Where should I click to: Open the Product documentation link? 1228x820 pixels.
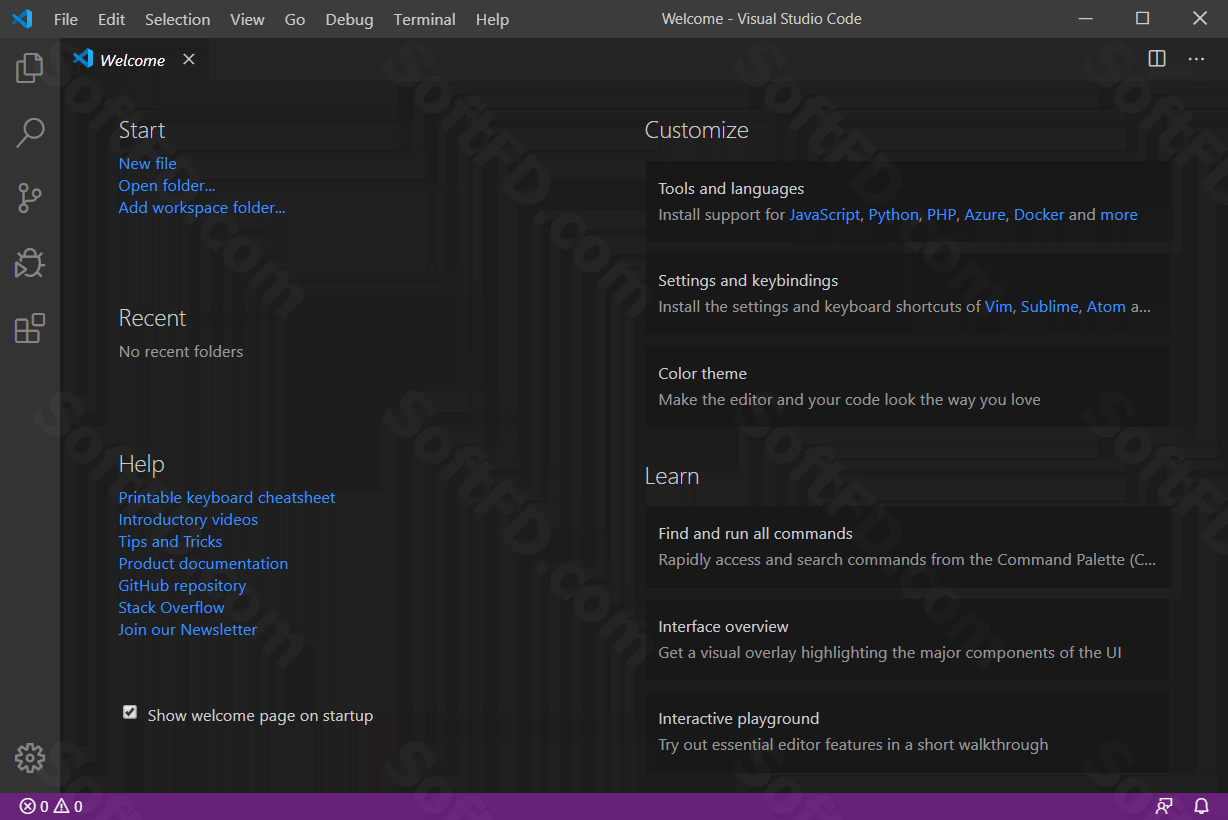click(x=203, y=564)
